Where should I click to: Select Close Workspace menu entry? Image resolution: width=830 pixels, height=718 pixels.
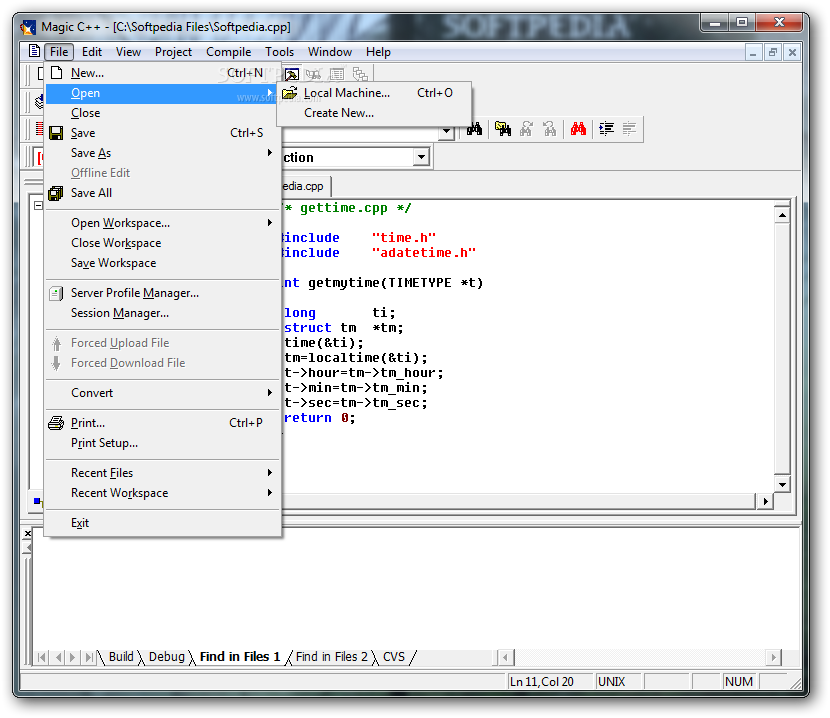tap(162, 243)
